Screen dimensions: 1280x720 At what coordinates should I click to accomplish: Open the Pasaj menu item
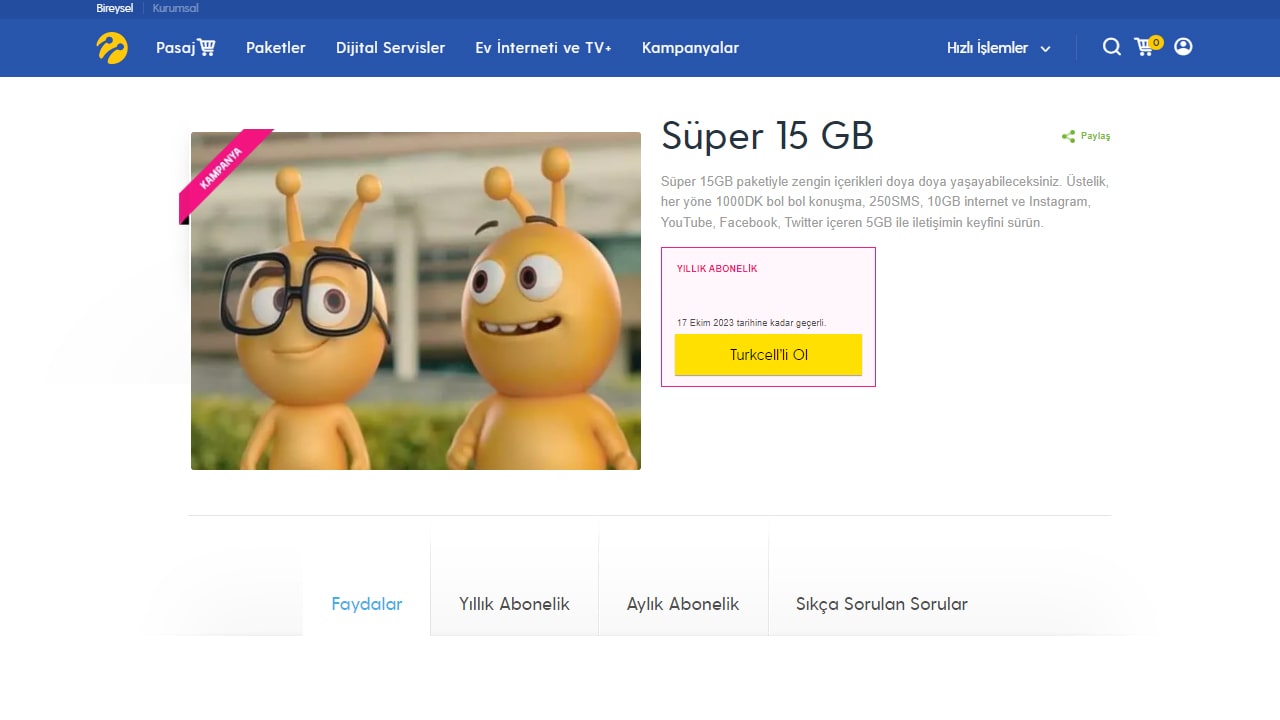click(186, 47)
